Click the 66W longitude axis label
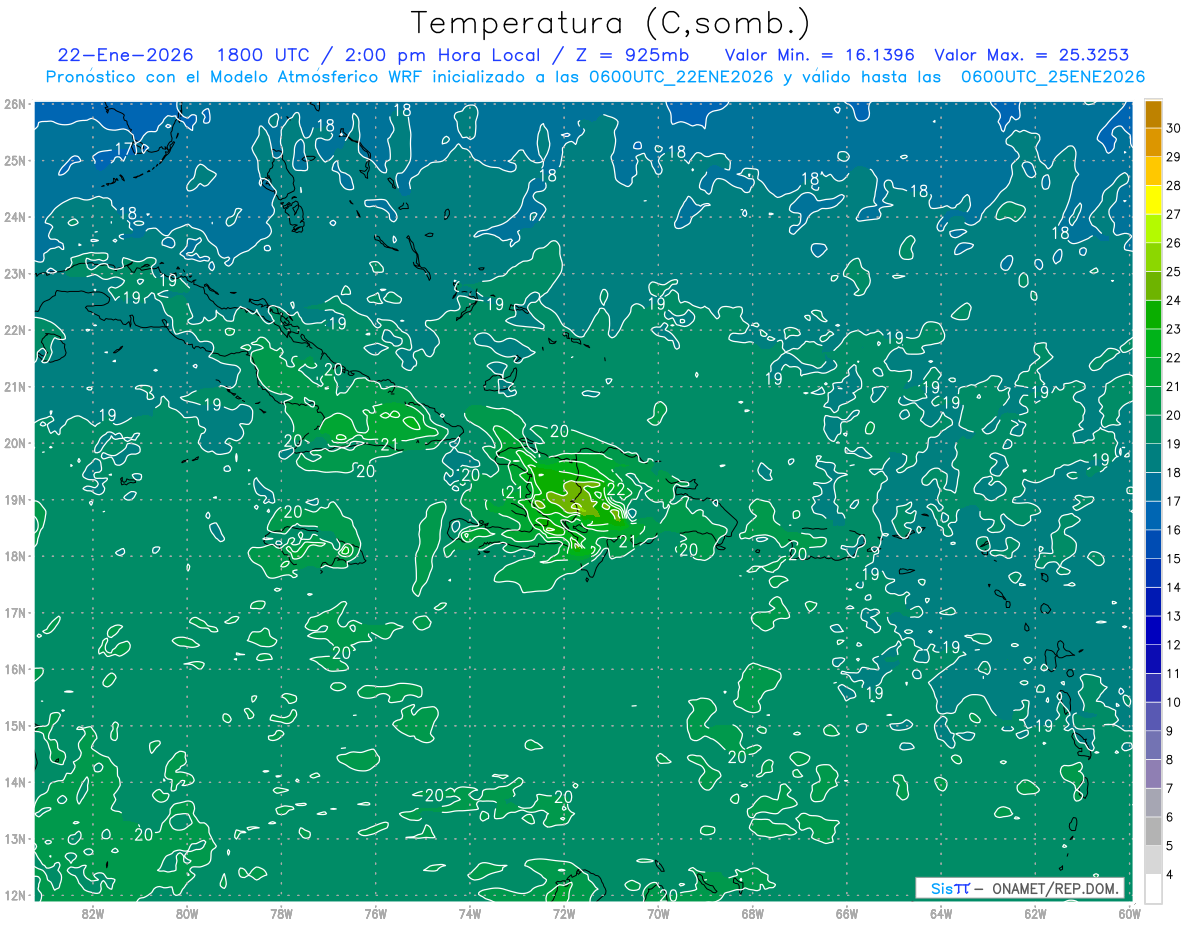1200x927 pixels. point(846,913)
